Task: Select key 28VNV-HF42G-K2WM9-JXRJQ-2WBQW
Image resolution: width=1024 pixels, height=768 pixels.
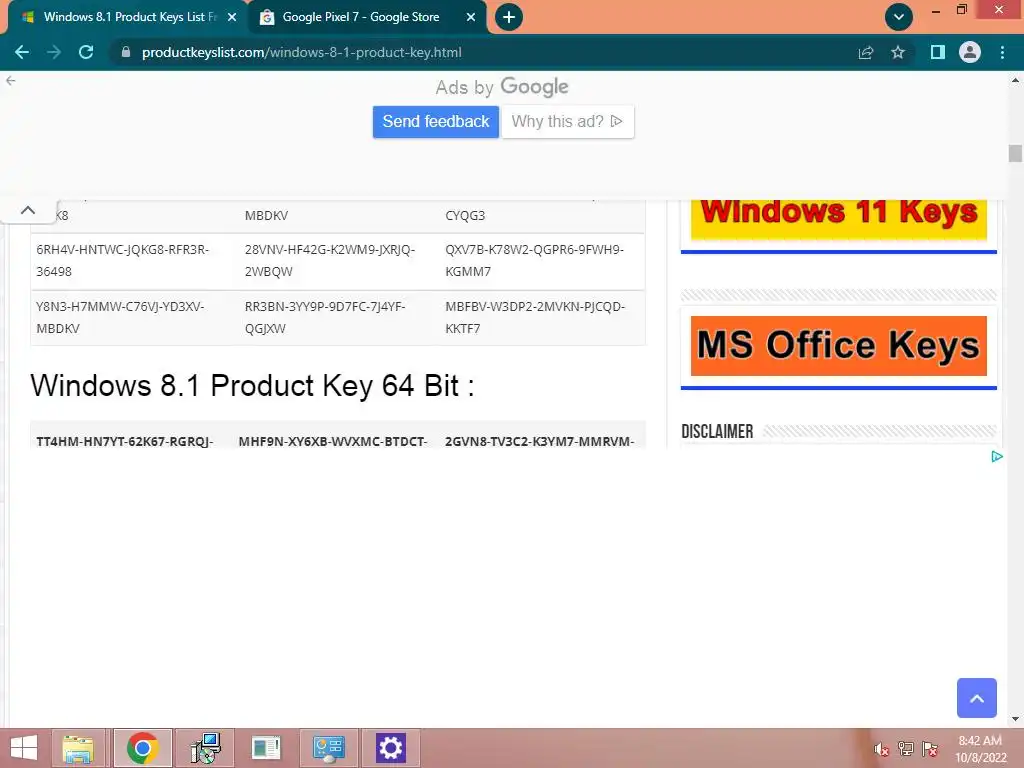Action: click(330, 261)
